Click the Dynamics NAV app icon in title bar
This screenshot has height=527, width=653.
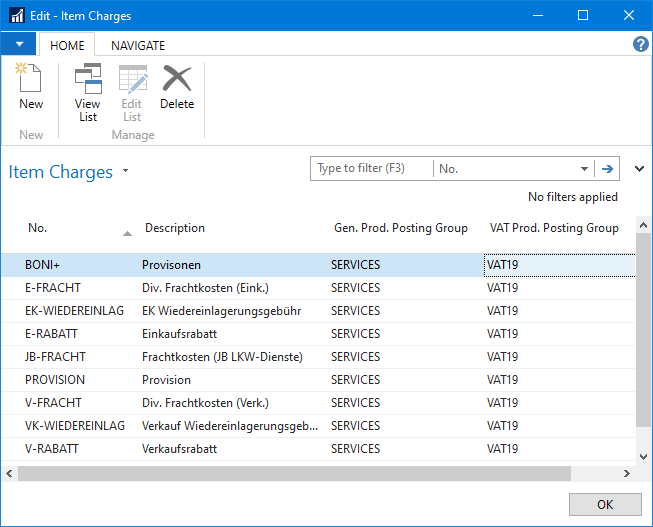pyautogui.click(x=17, y=15)
